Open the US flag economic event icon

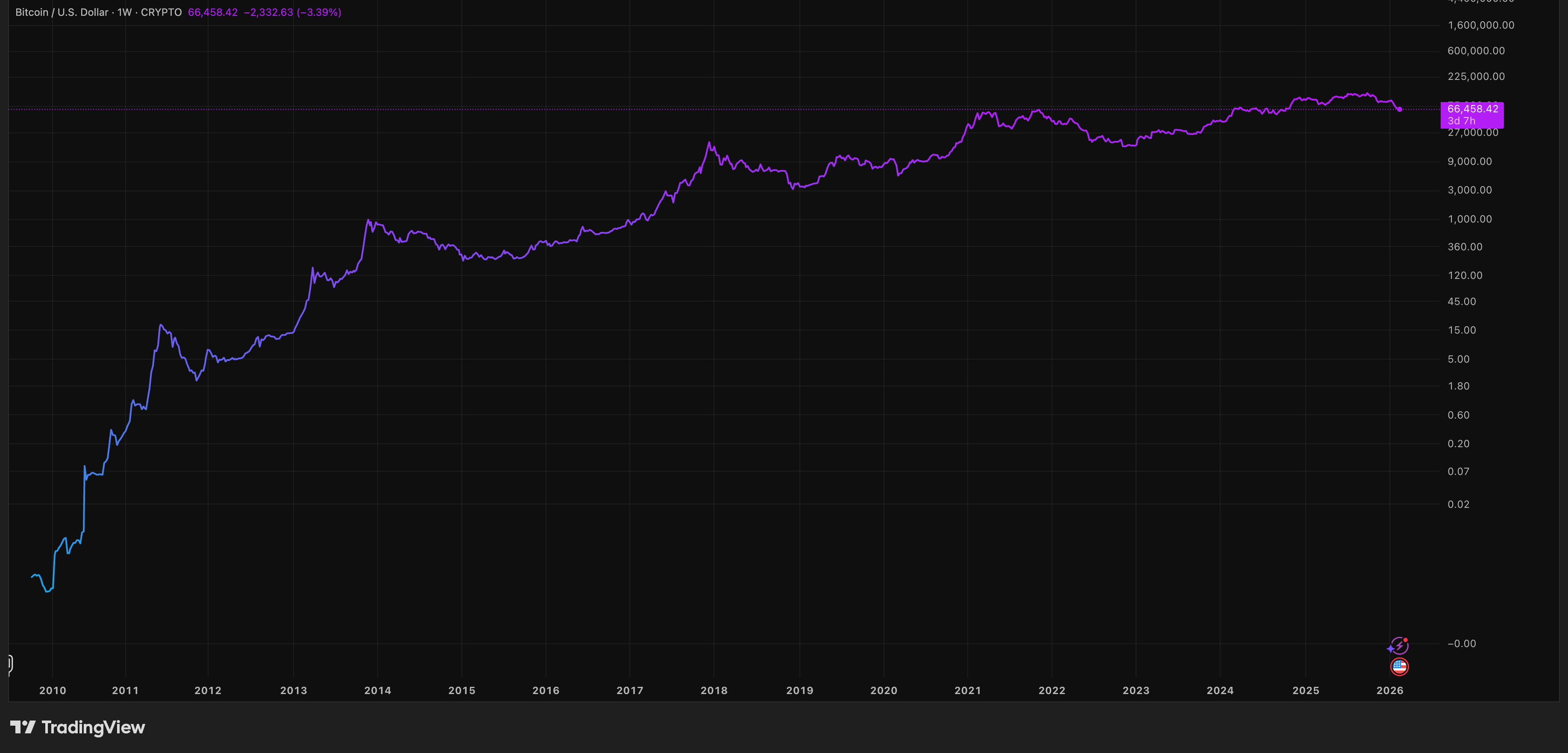coord(1399,667)
